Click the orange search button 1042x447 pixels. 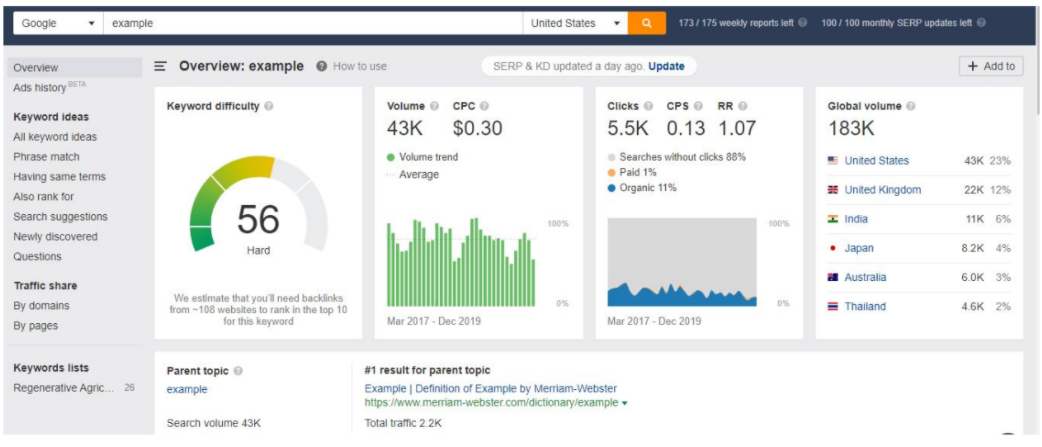pyautogui.click(x=646, y=23)
